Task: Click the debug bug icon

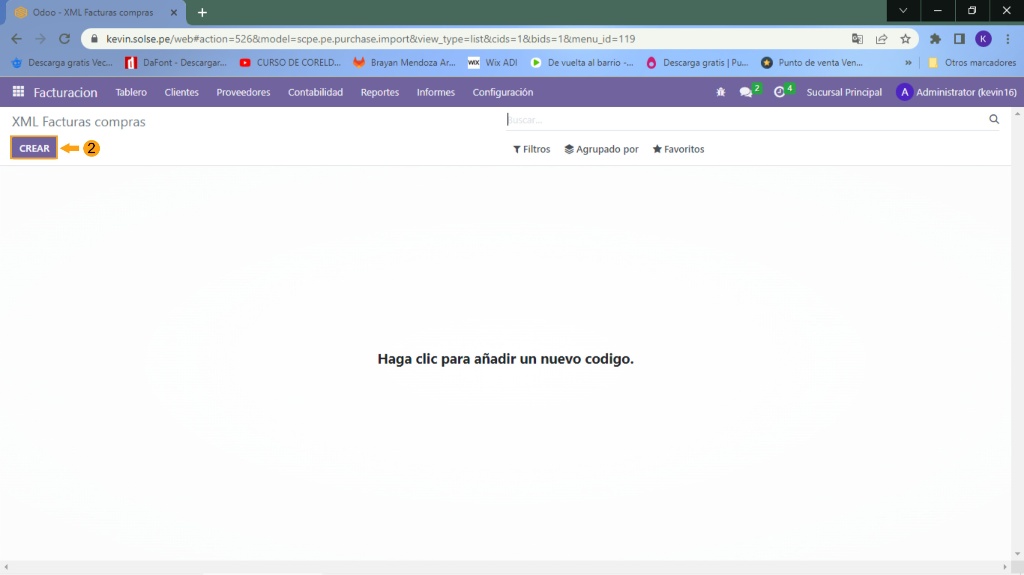Action: (721, 92)
